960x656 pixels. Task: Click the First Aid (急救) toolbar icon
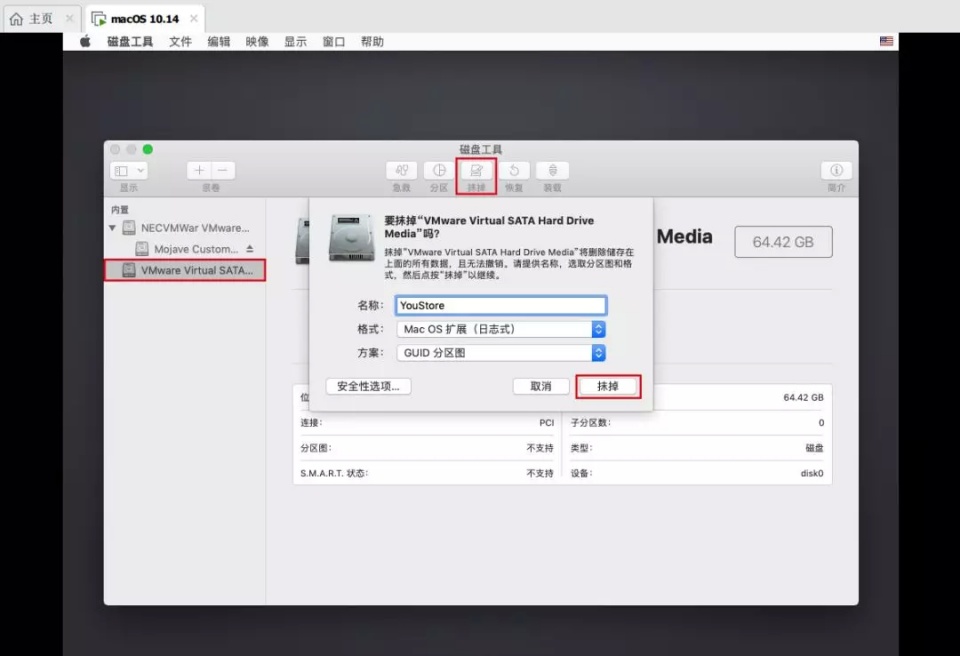(402, 170)
